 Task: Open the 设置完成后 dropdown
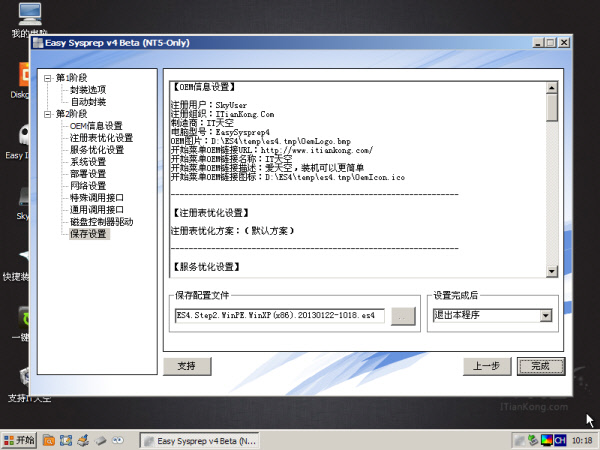pyautogui.click(x=546, y=316)
